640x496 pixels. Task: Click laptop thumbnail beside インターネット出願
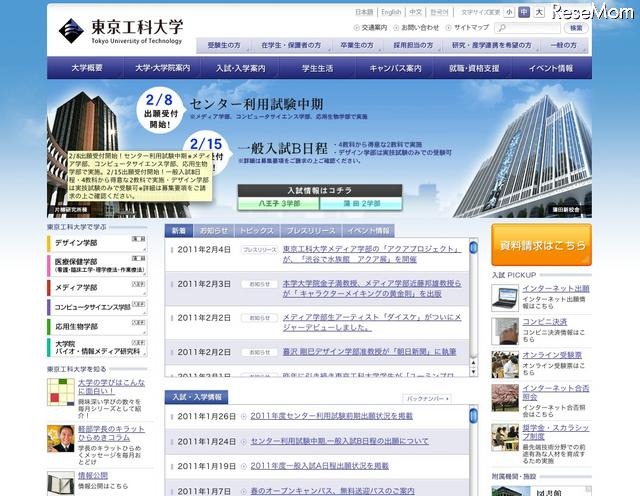click(504, 298)
